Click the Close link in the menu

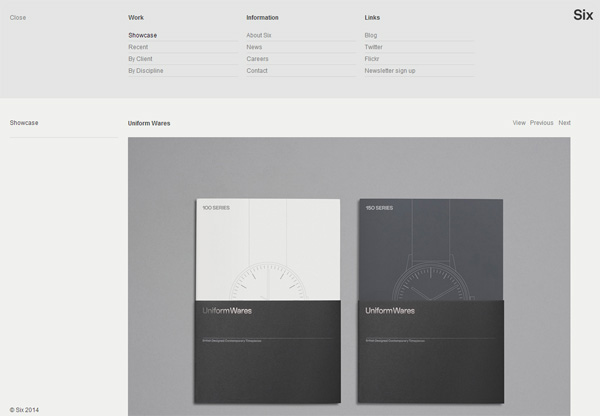pyautogui.click(x=18, y=18)
